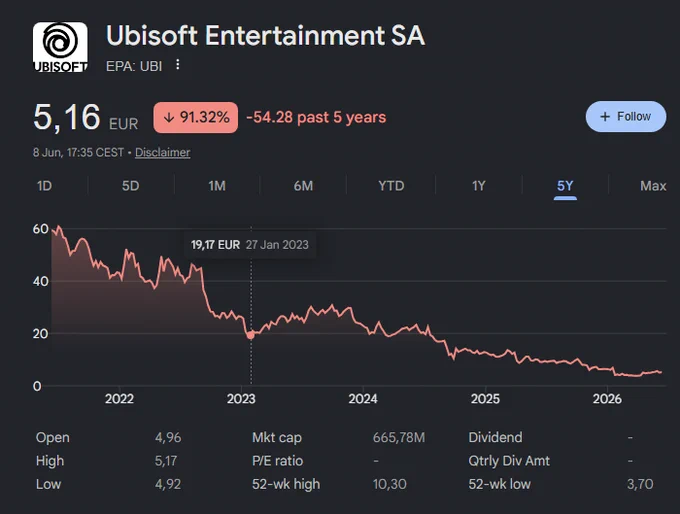Click the Mkt cap value 665,78M
Image resolution: width=680 pixels, height=514 pixels.
[x=399, y=437]
